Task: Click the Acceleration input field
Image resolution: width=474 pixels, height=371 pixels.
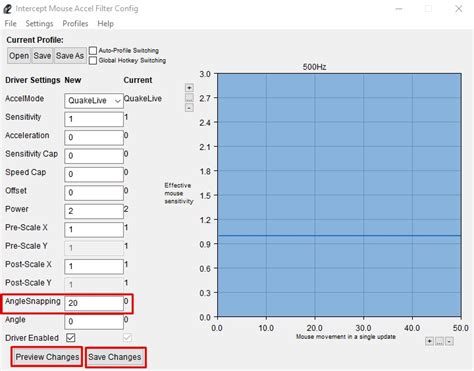Action: (94, 137)
